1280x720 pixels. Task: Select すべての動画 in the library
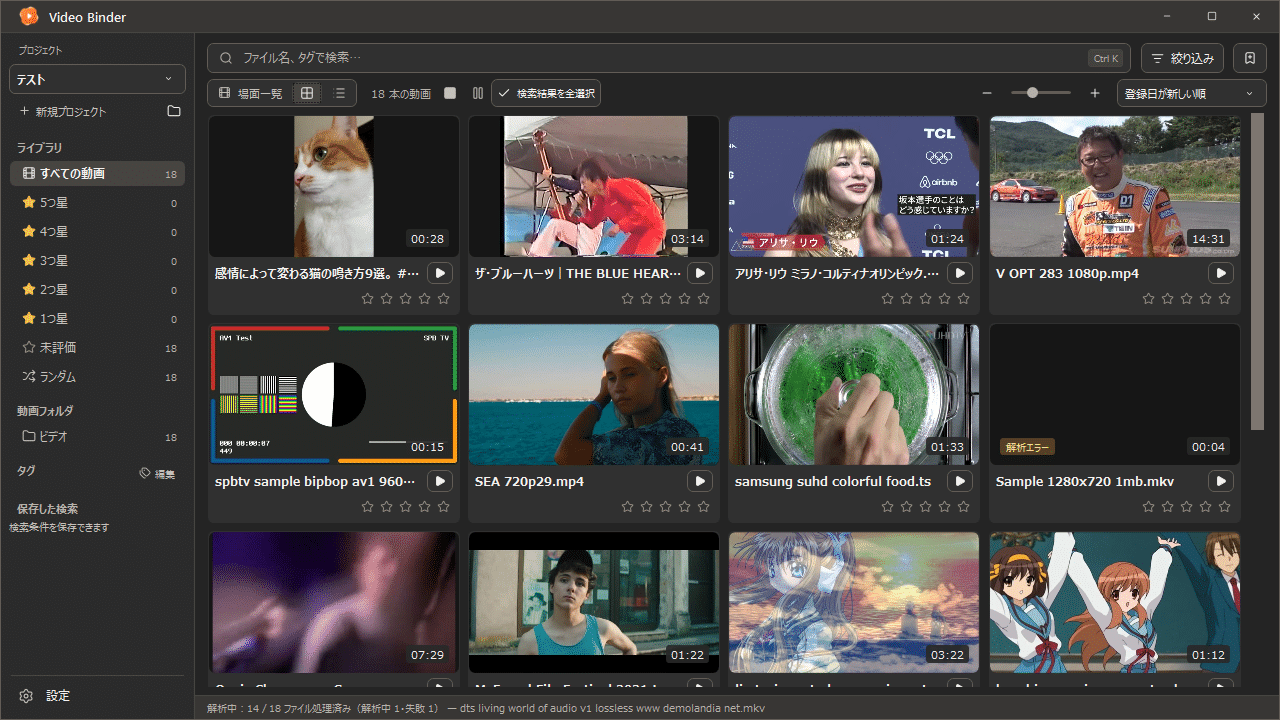97,174
